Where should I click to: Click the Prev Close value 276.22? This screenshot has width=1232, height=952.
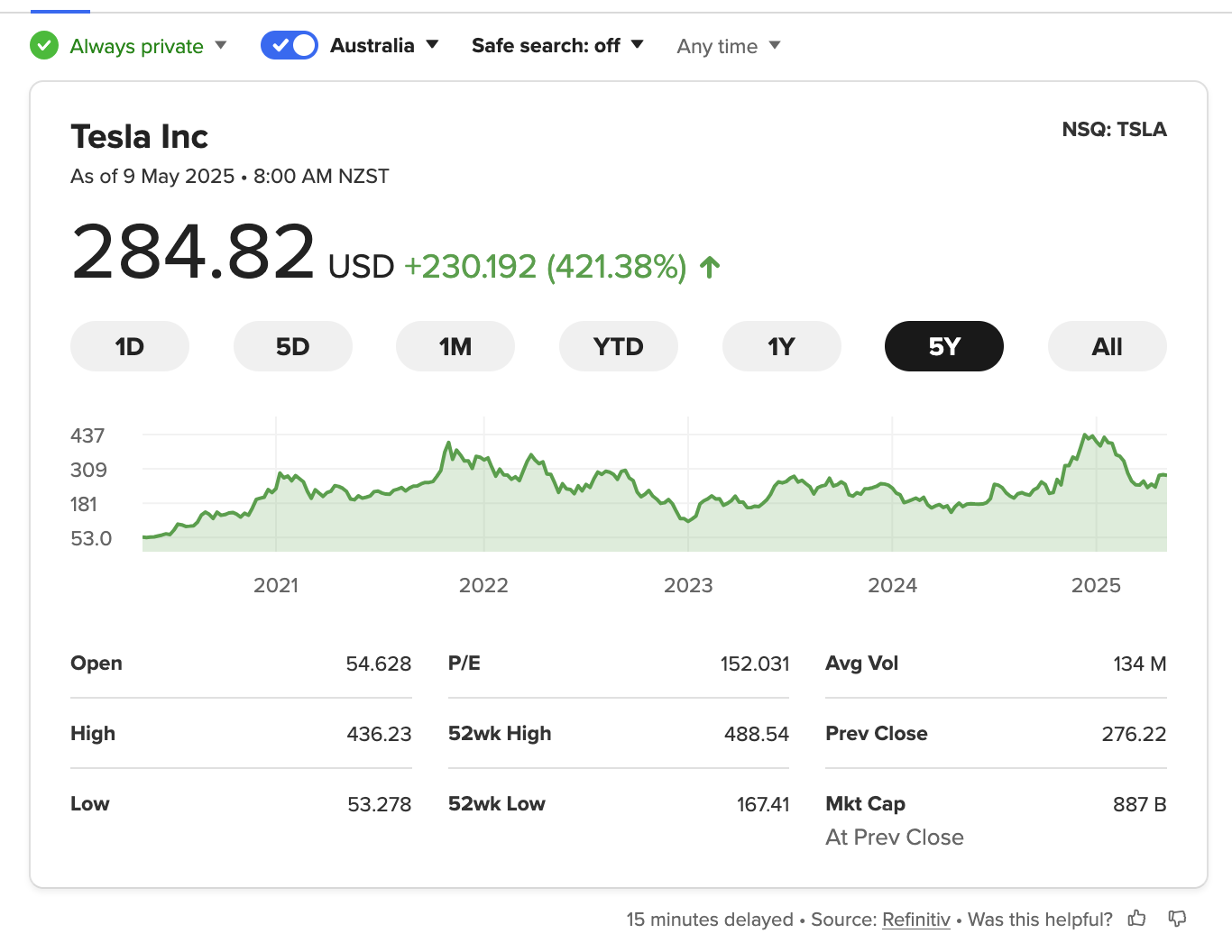point(1134,735)
